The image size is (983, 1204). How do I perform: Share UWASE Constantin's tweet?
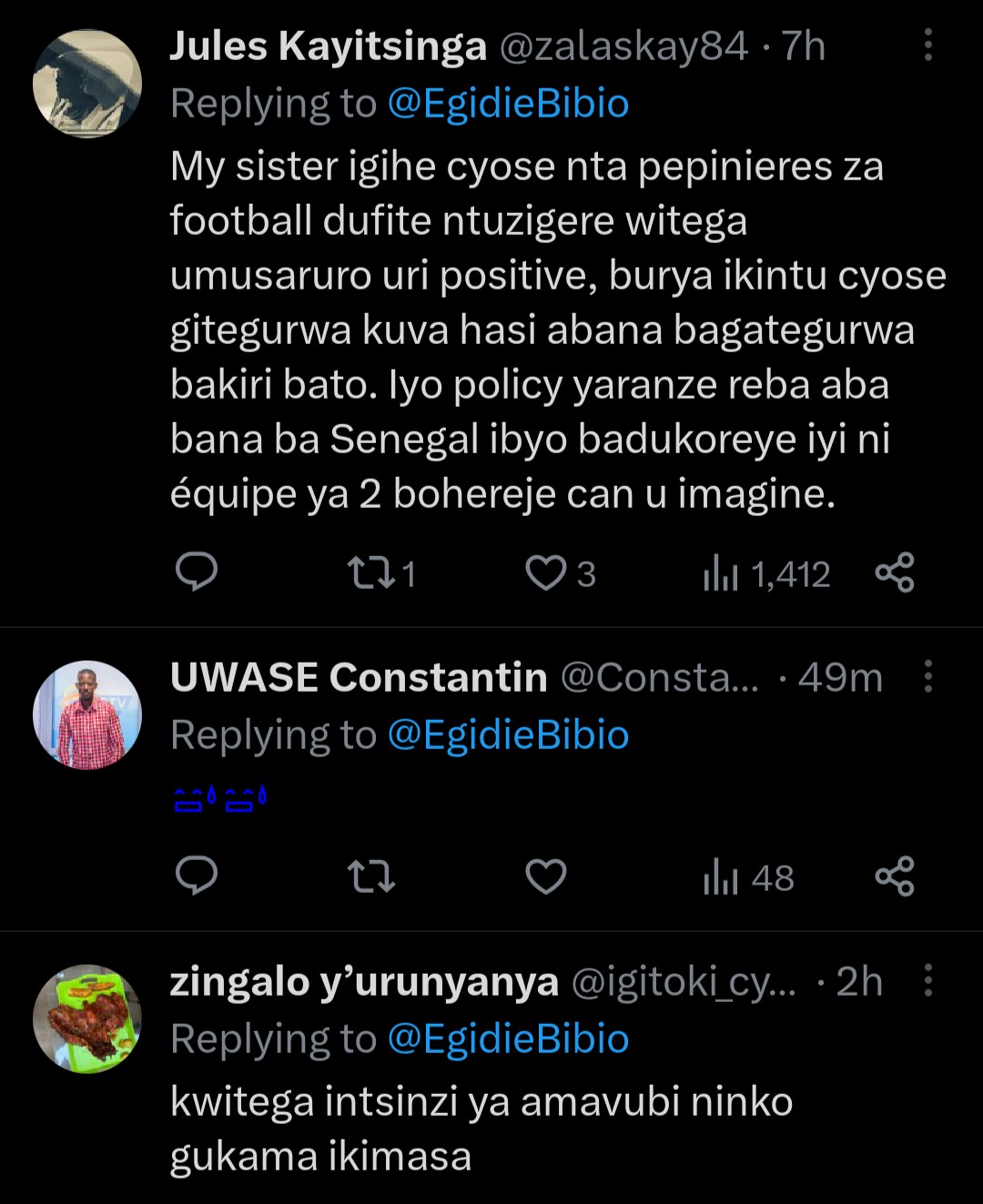click(894, 876)
